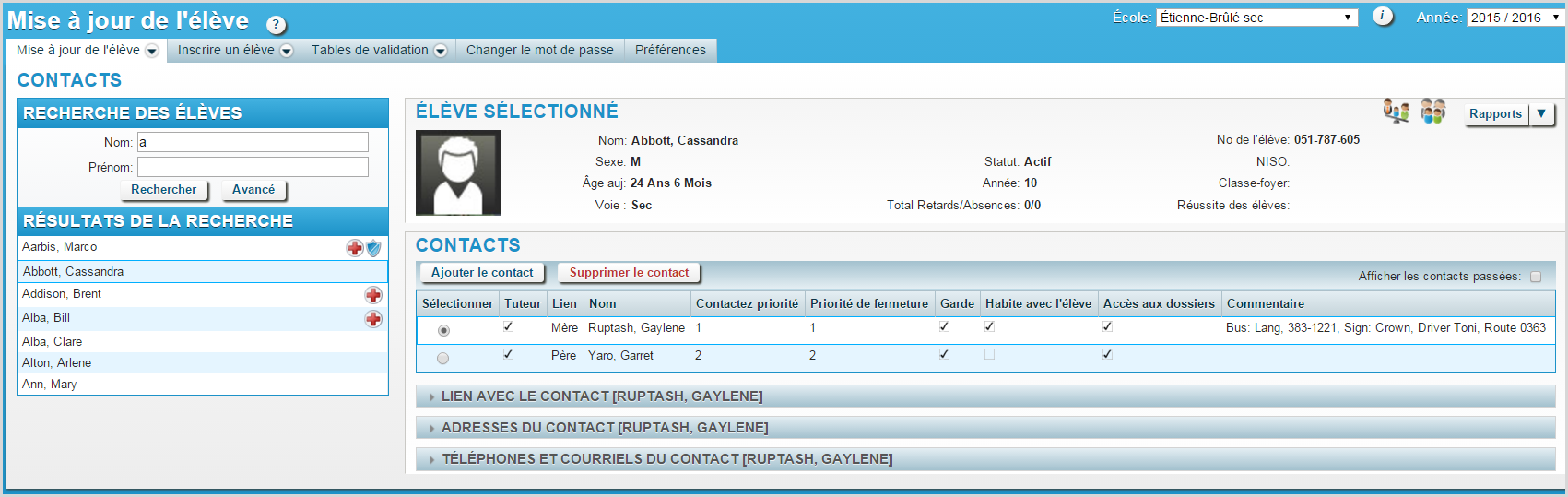Open the Année year dropdown
This screenshot has width=1568, height=497.
pos(1514,18)
